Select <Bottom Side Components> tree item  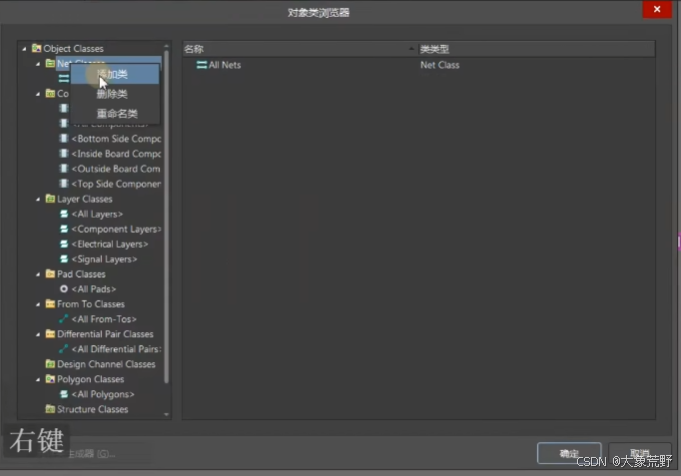coord(116,139)
